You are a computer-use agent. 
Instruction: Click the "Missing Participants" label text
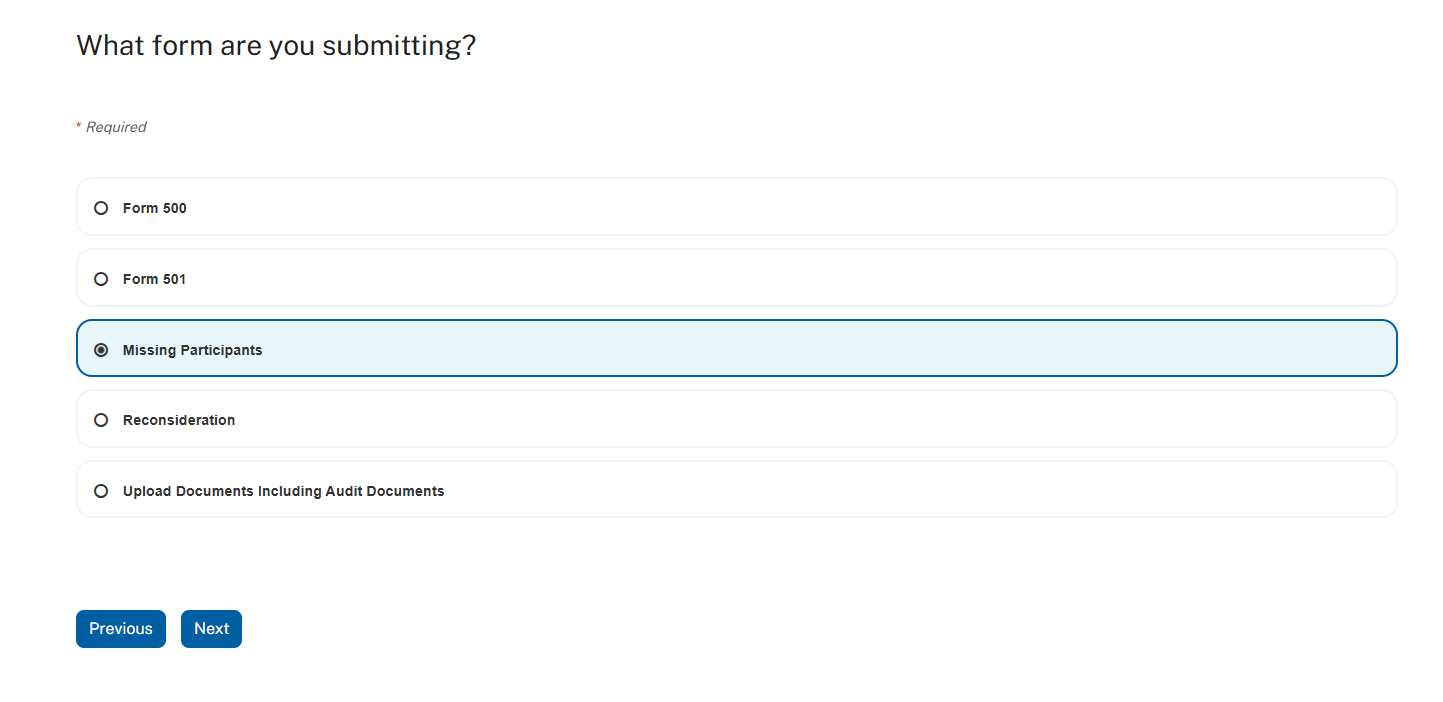(x=193, y=350)
